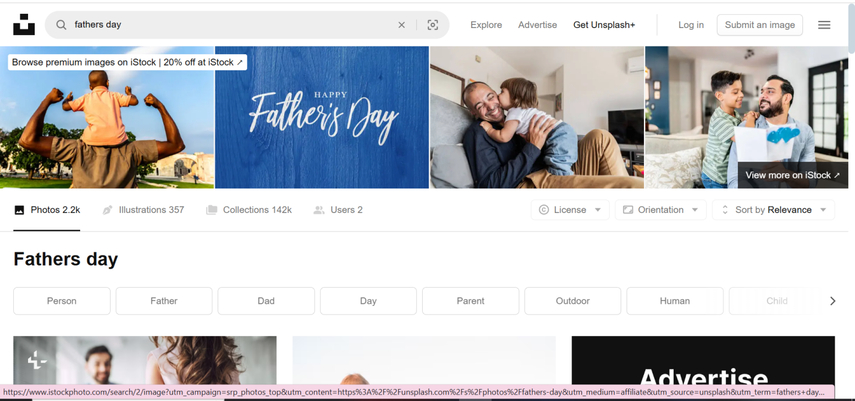This screenshot has width=855, height=401.
Task: Open visual search camera icon
Action: coord(432,25)
